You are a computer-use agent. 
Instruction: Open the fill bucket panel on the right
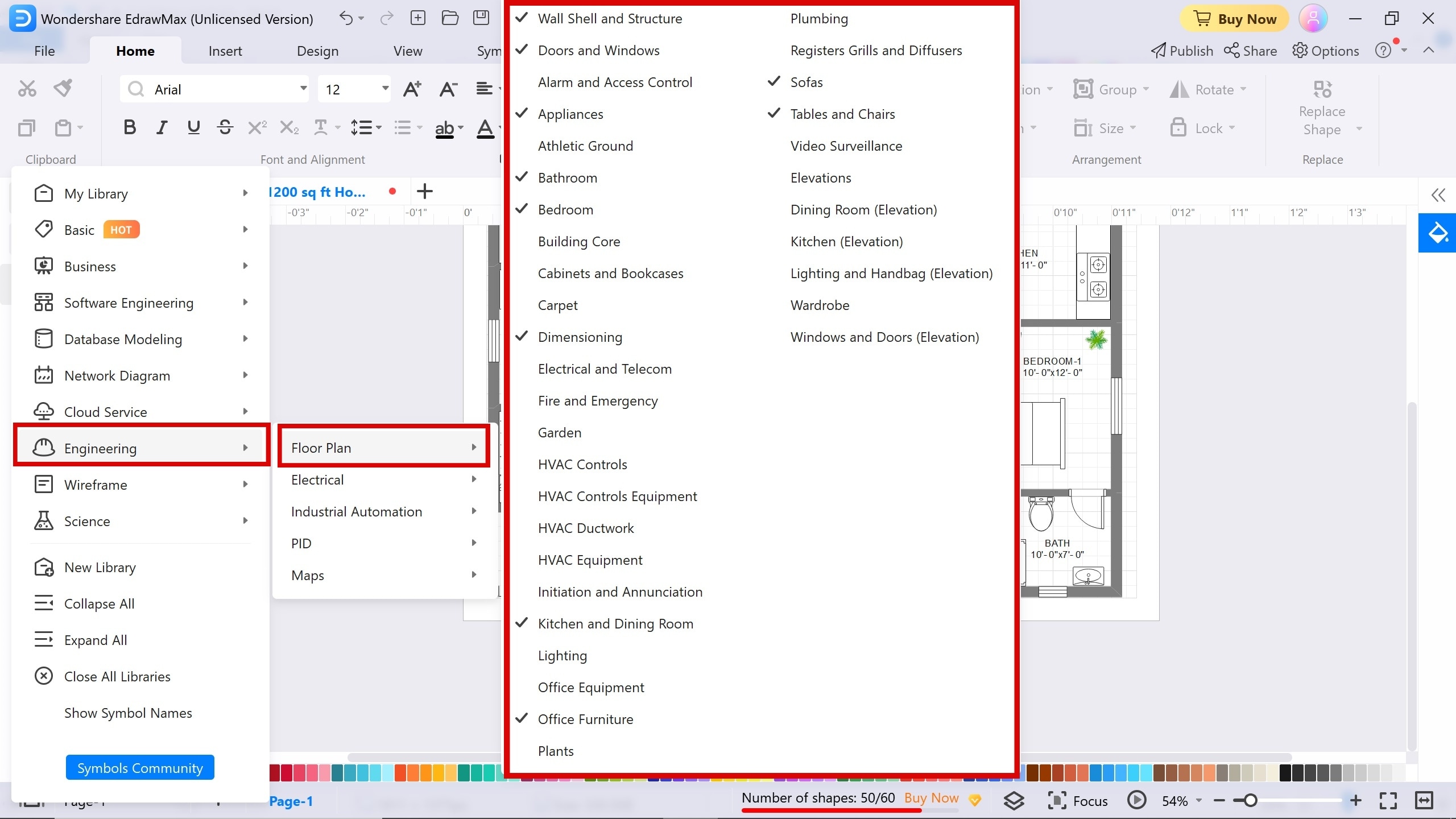tap(1437, 233)
